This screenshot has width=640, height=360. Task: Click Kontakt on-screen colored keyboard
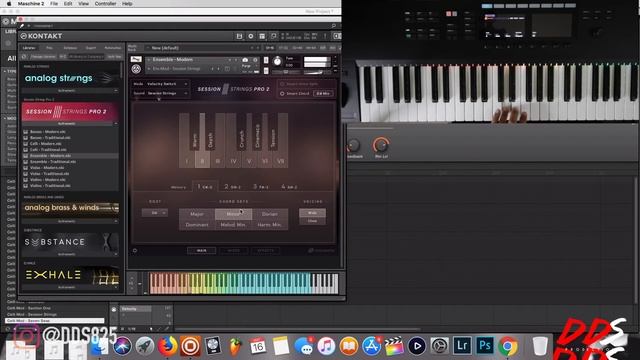pyautogui.click(x=244, y=283)
